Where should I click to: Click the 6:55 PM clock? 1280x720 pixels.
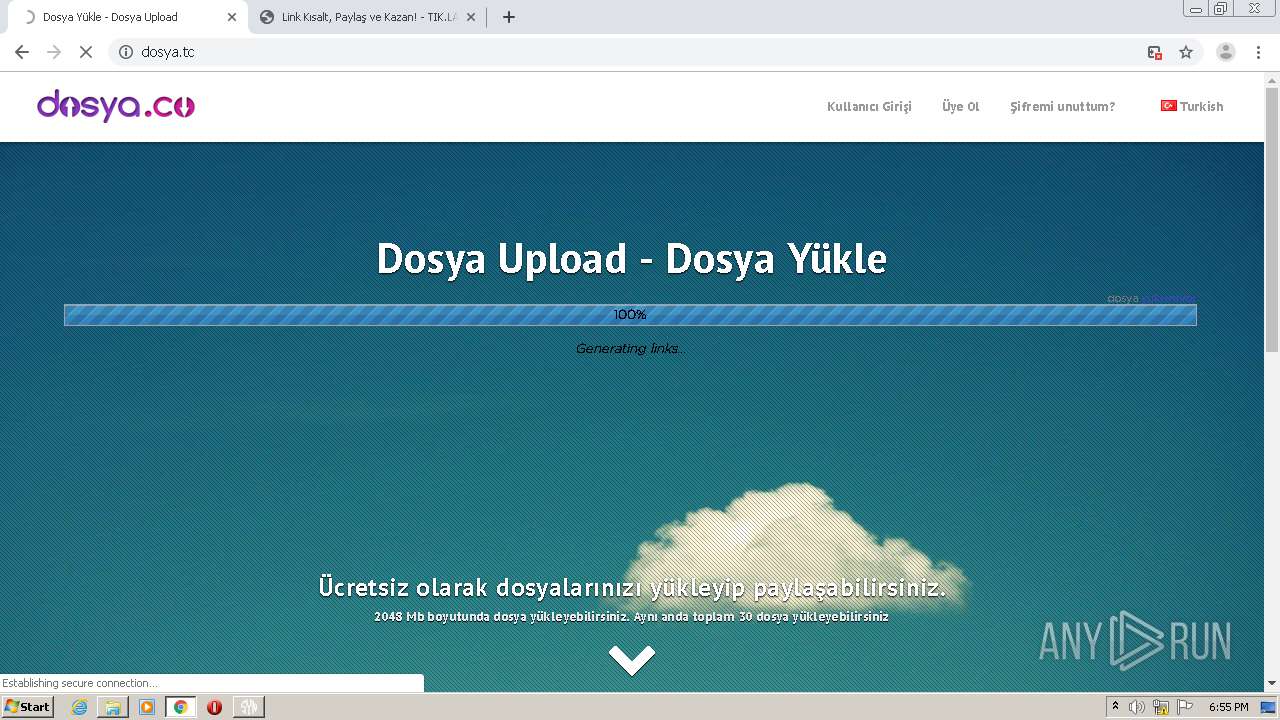click(1228, 707)
